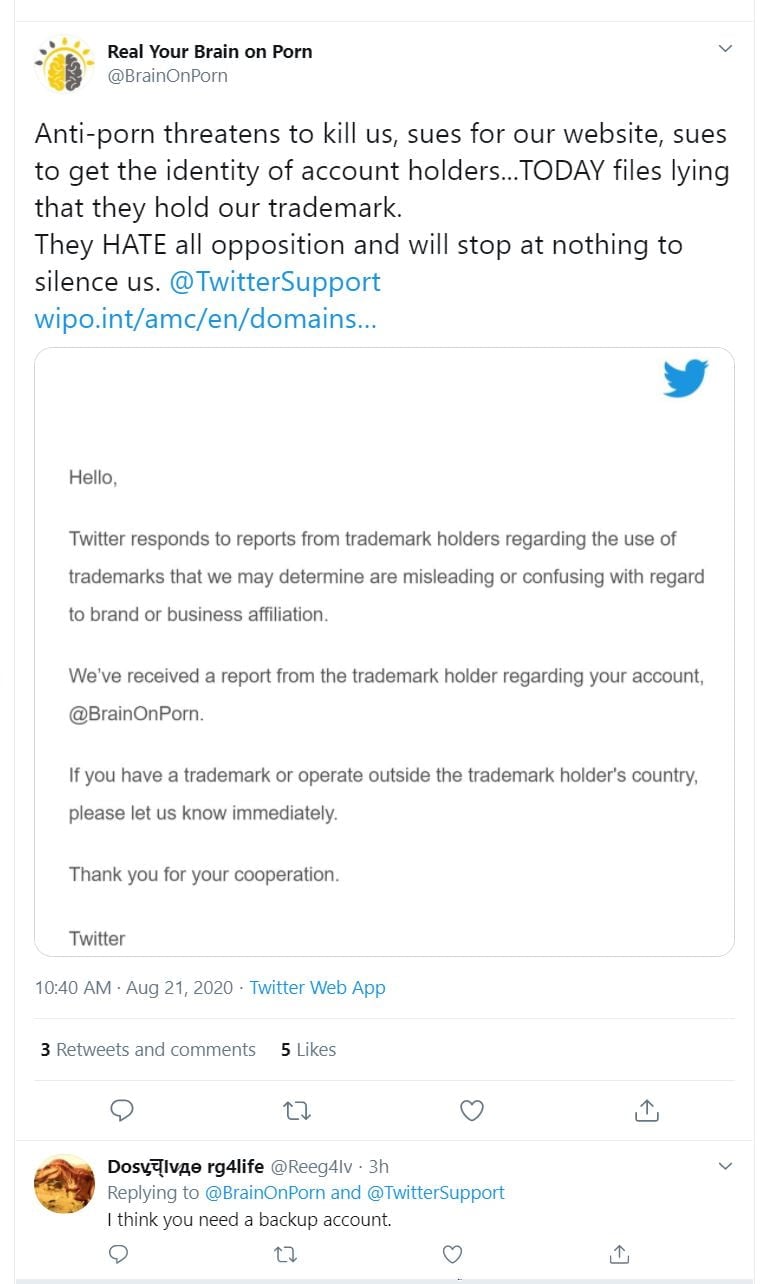The image size is (773, 1284).
Task: Click the Twitter Web App source link
Action: click(317, 987)
